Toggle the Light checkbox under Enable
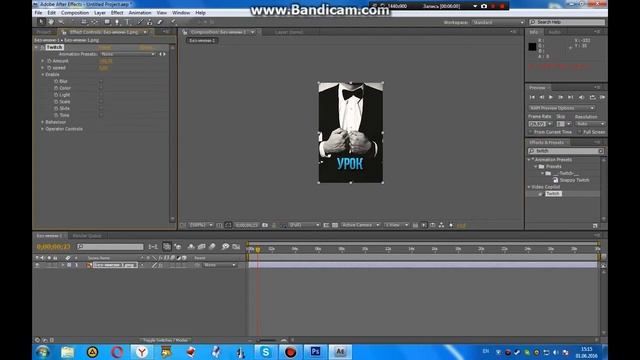 (101, 95)
